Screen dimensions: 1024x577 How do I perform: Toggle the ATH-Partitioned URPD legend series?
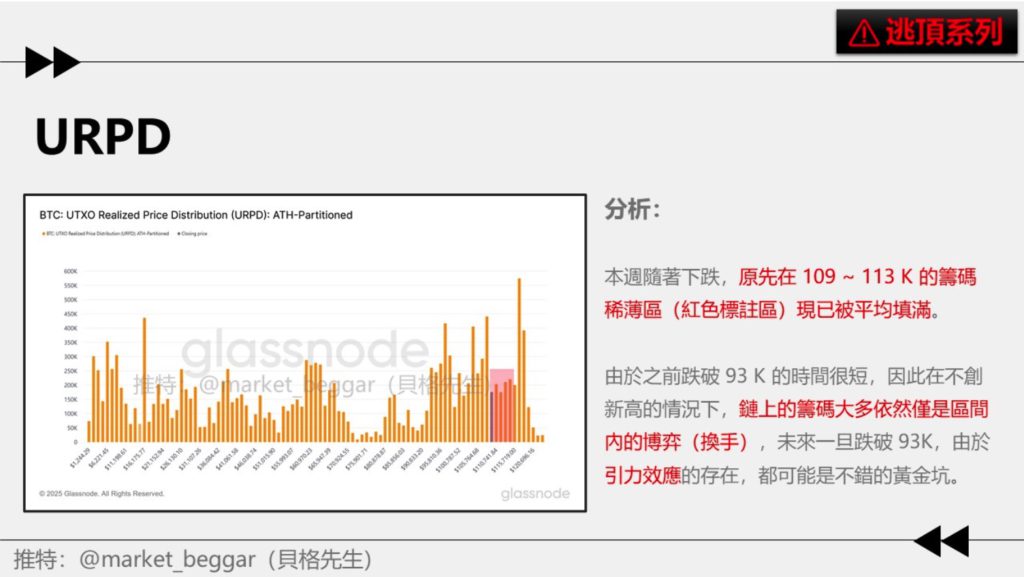[x=106, y=233]
